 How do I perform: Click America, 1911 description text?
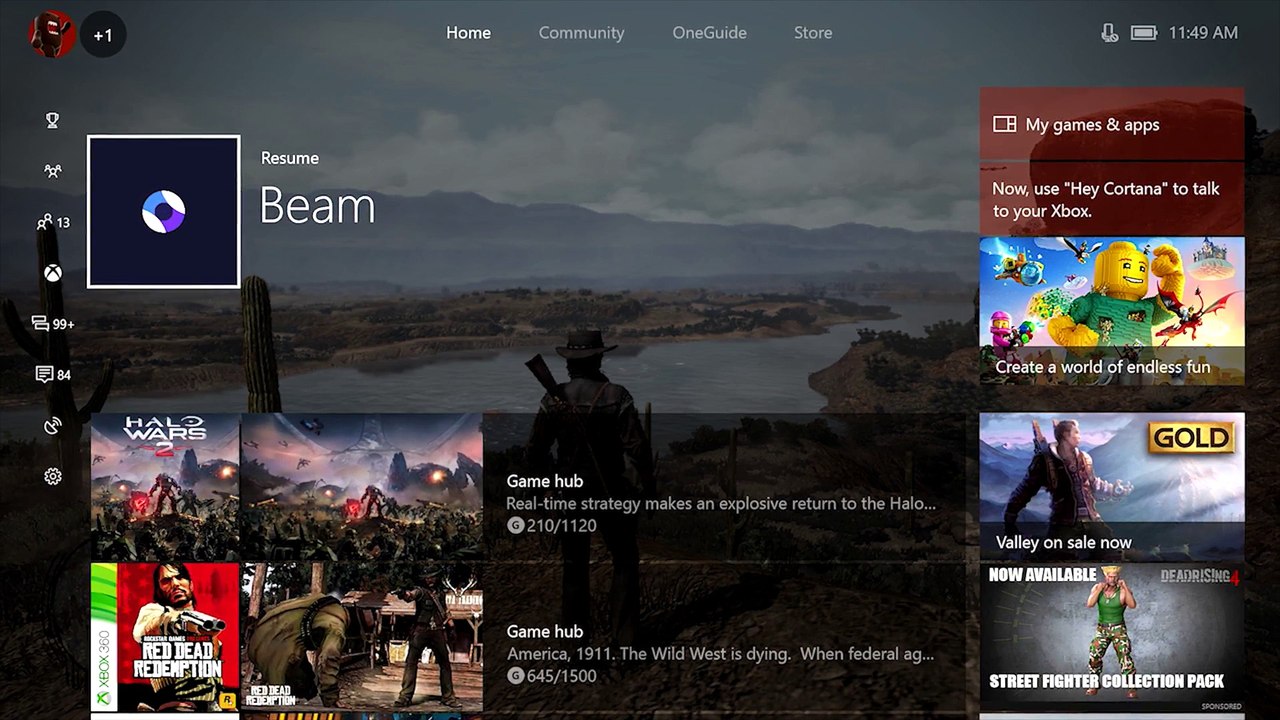pos(720,654)
